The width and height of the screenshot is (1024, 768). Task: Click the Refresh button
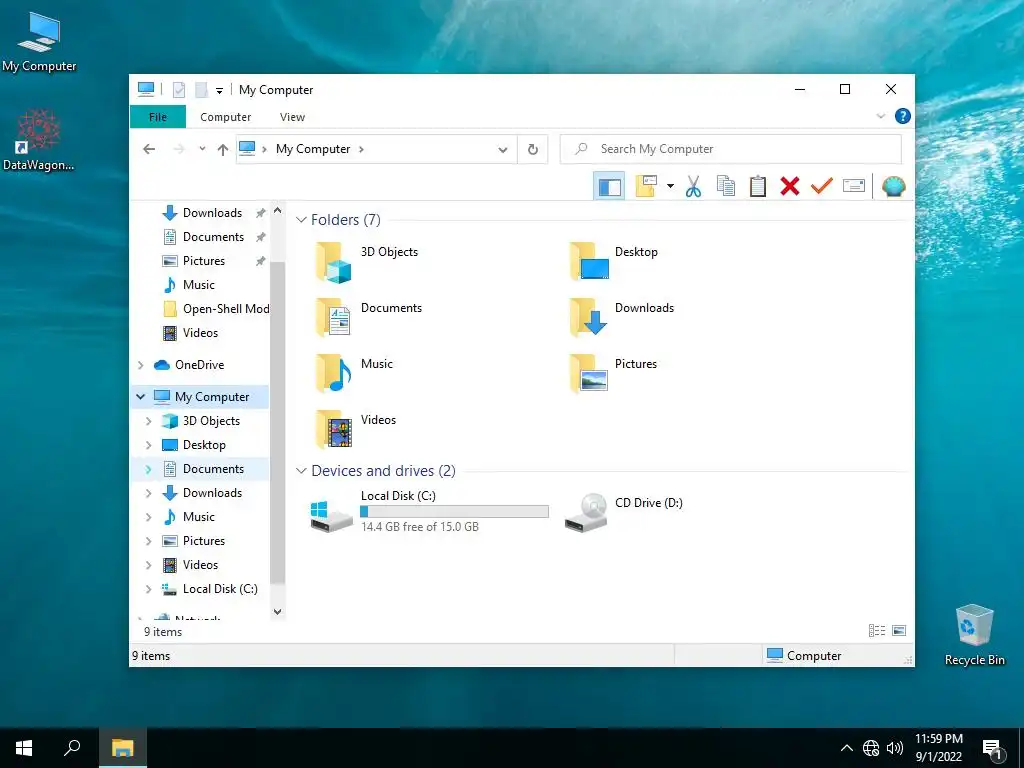(533, 150)
